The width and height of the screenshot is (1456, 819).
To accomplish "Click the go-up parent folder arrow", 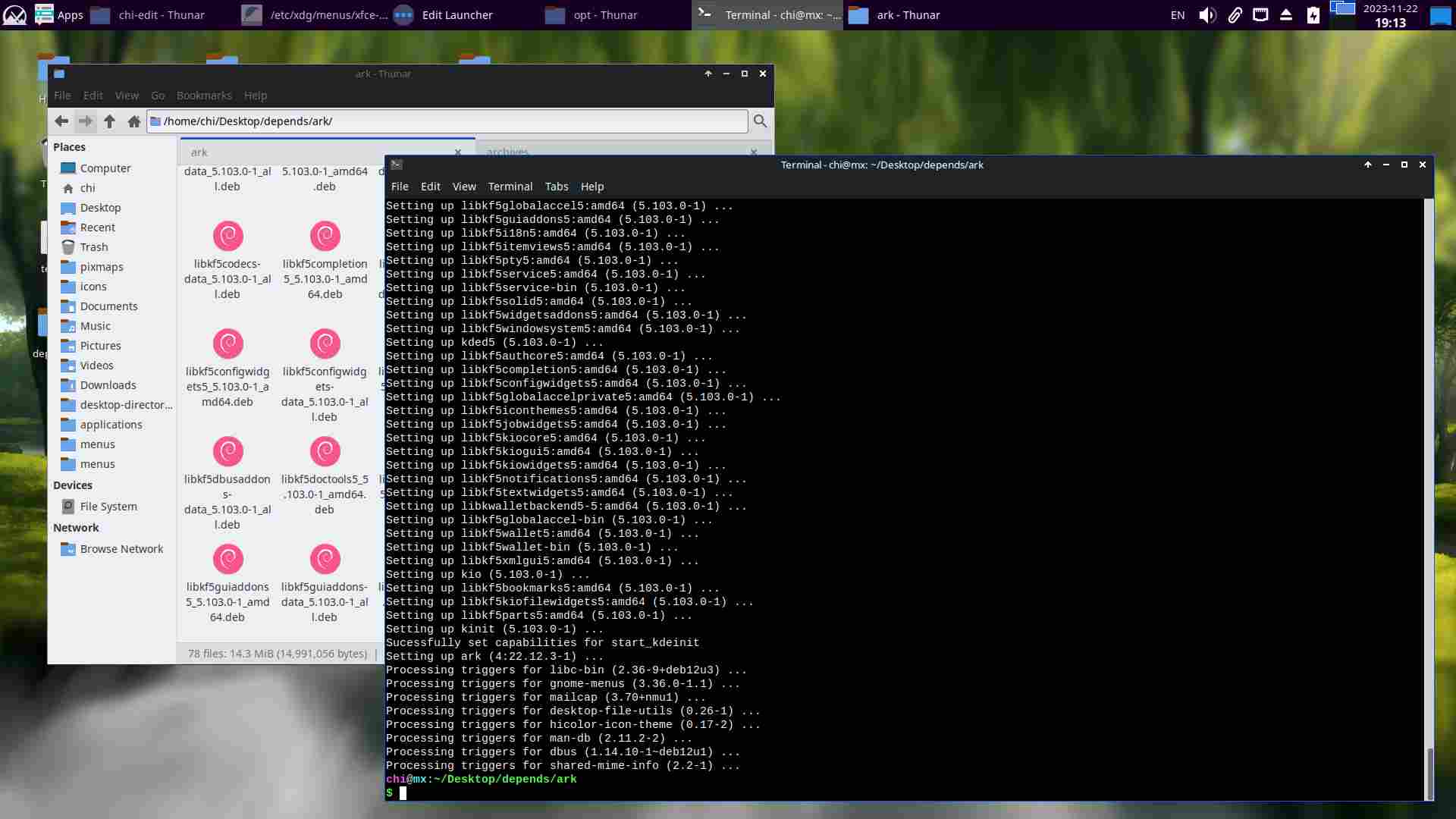I will (x=109, y=121).
